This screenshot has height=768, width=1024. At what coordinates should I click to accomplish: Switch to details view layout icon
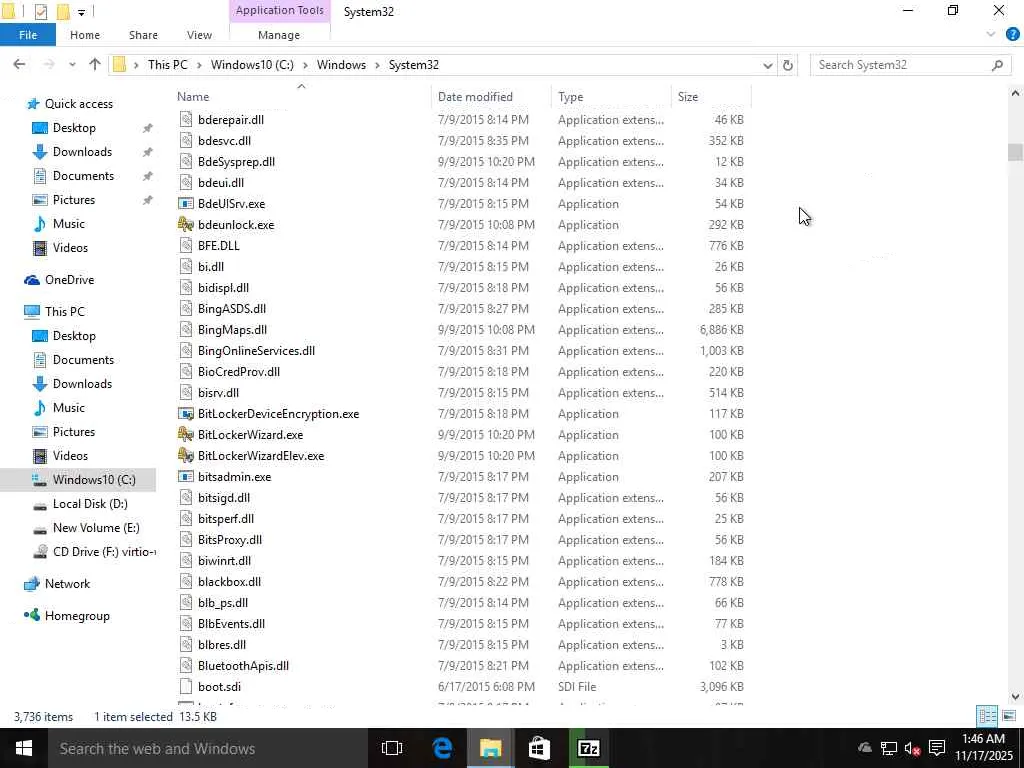tap(987, 716)
